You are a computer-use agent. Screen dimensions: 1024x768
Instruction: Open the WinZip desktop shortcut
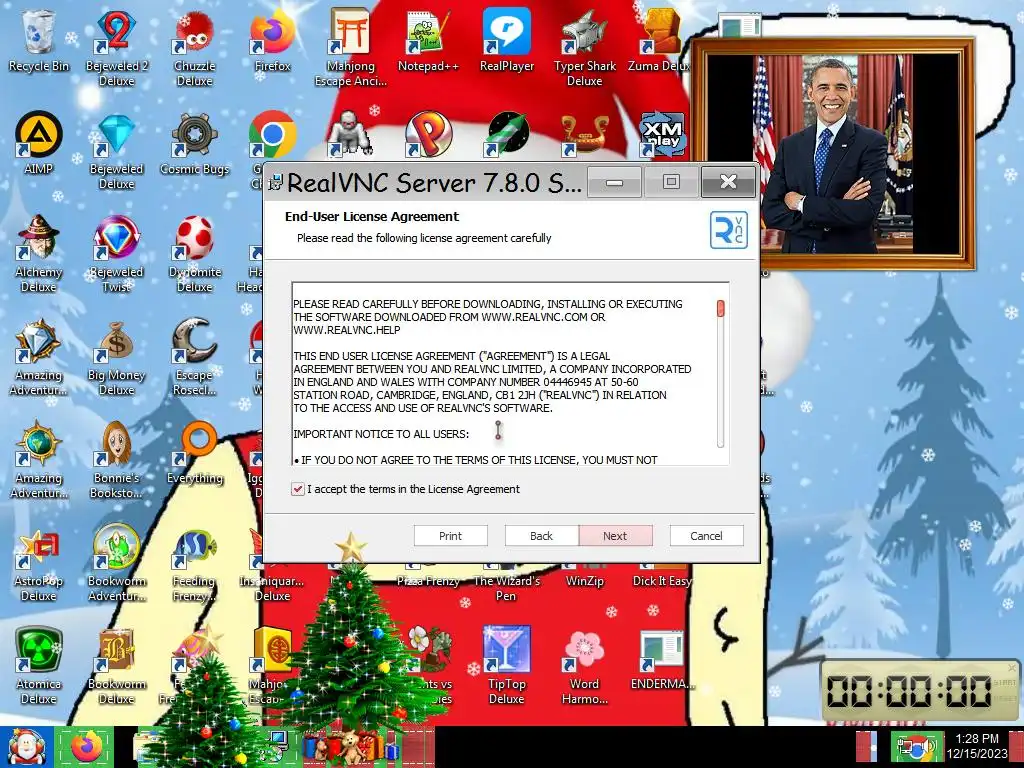[584, 576]
